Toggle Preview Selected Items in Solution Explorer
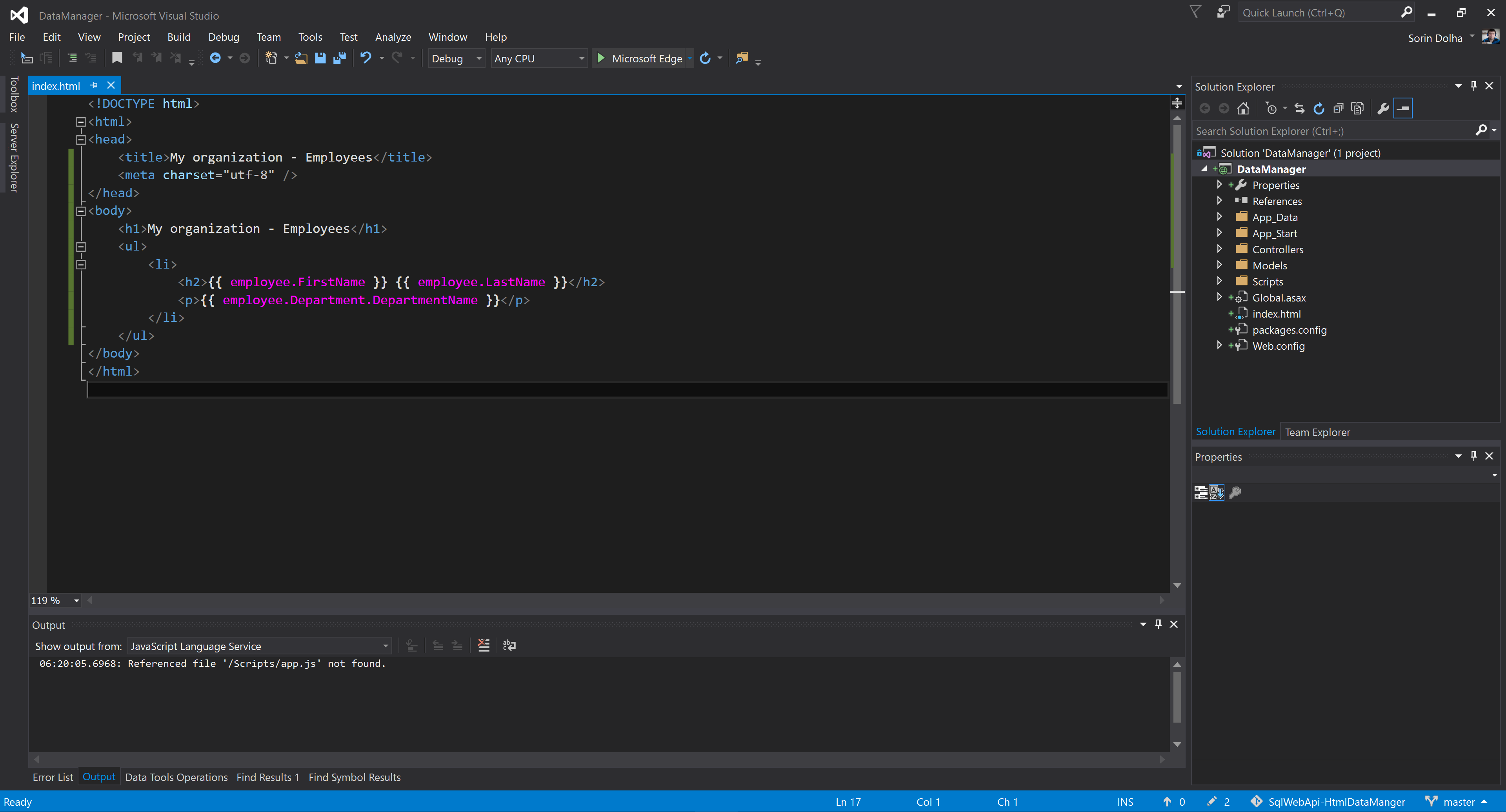 point(1403,109)
